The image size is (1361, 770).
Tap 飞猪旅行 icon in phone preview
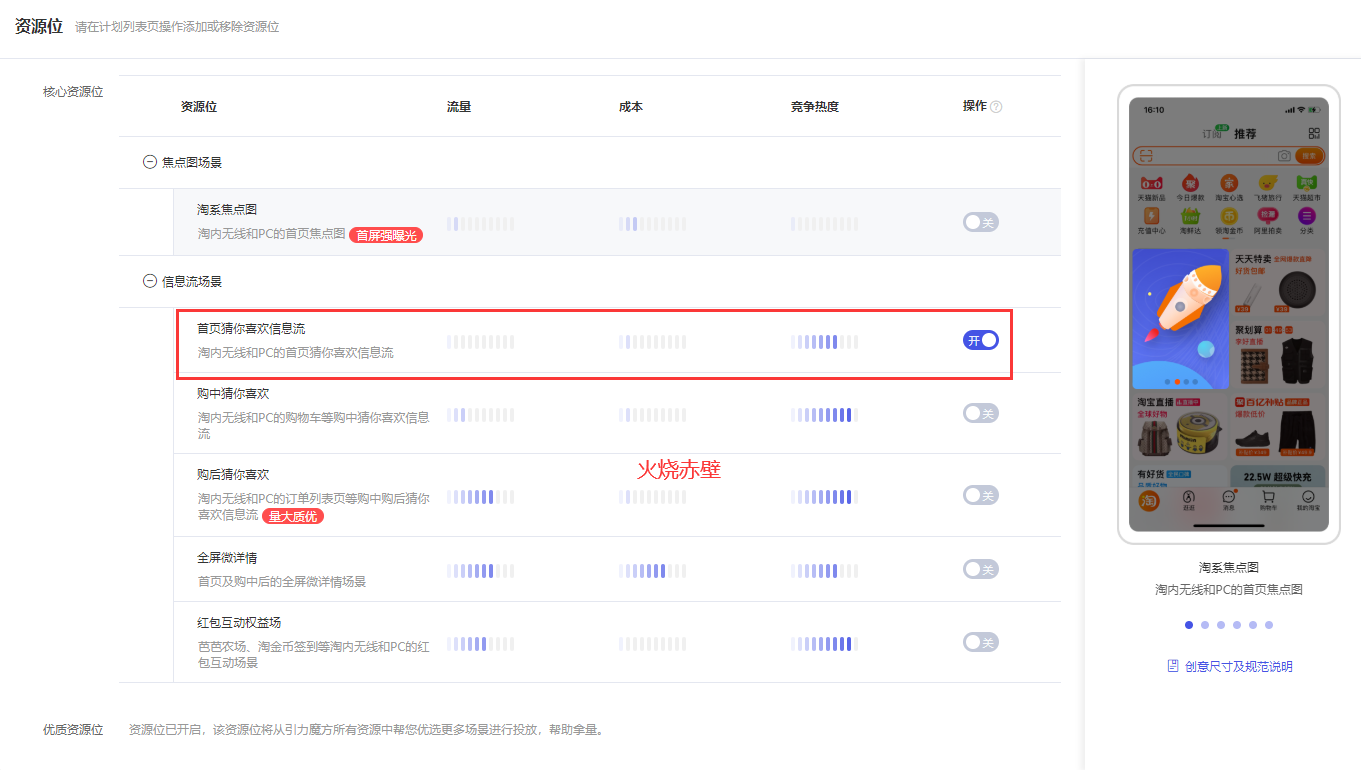[1268, 183]
